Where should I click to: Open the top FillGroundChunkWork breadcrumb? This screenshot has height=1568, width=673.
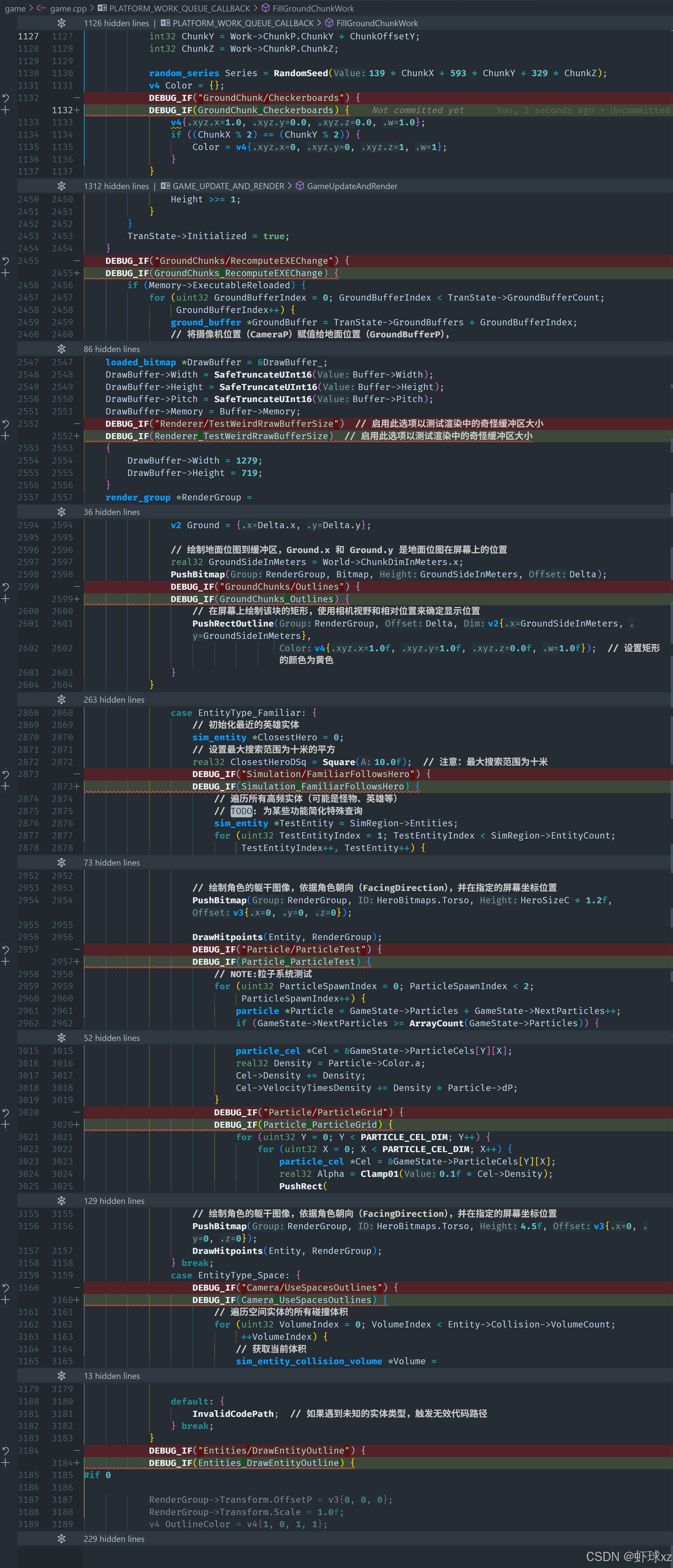pos(313,9)
